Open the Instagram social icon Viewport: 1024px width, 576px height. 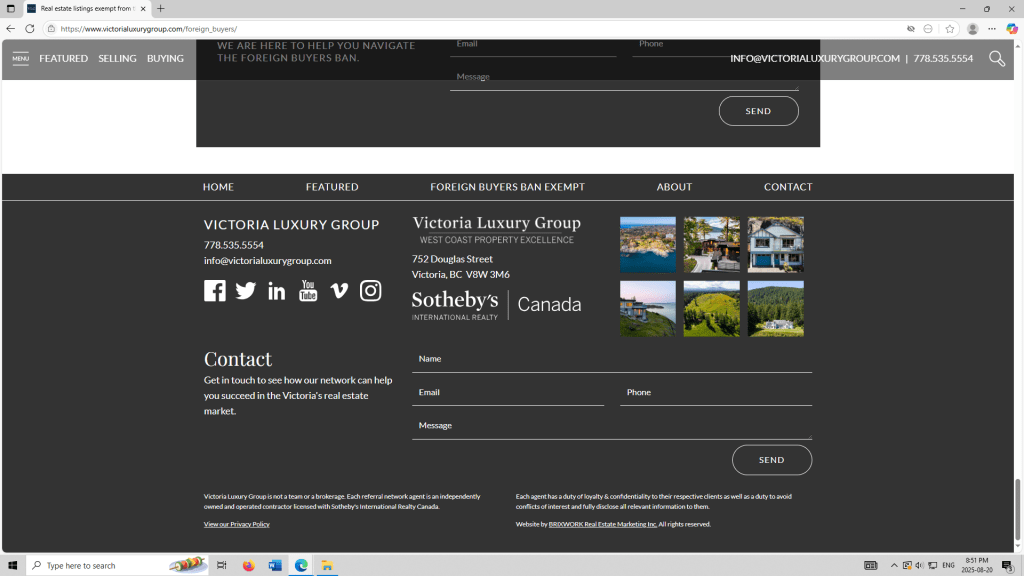[371, 291]
